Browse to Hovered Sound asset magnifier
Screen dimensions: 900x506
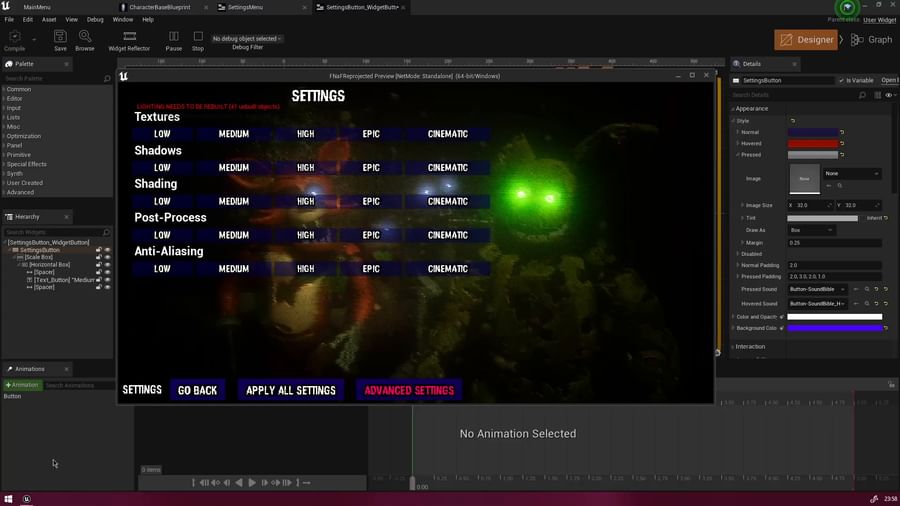867,303
